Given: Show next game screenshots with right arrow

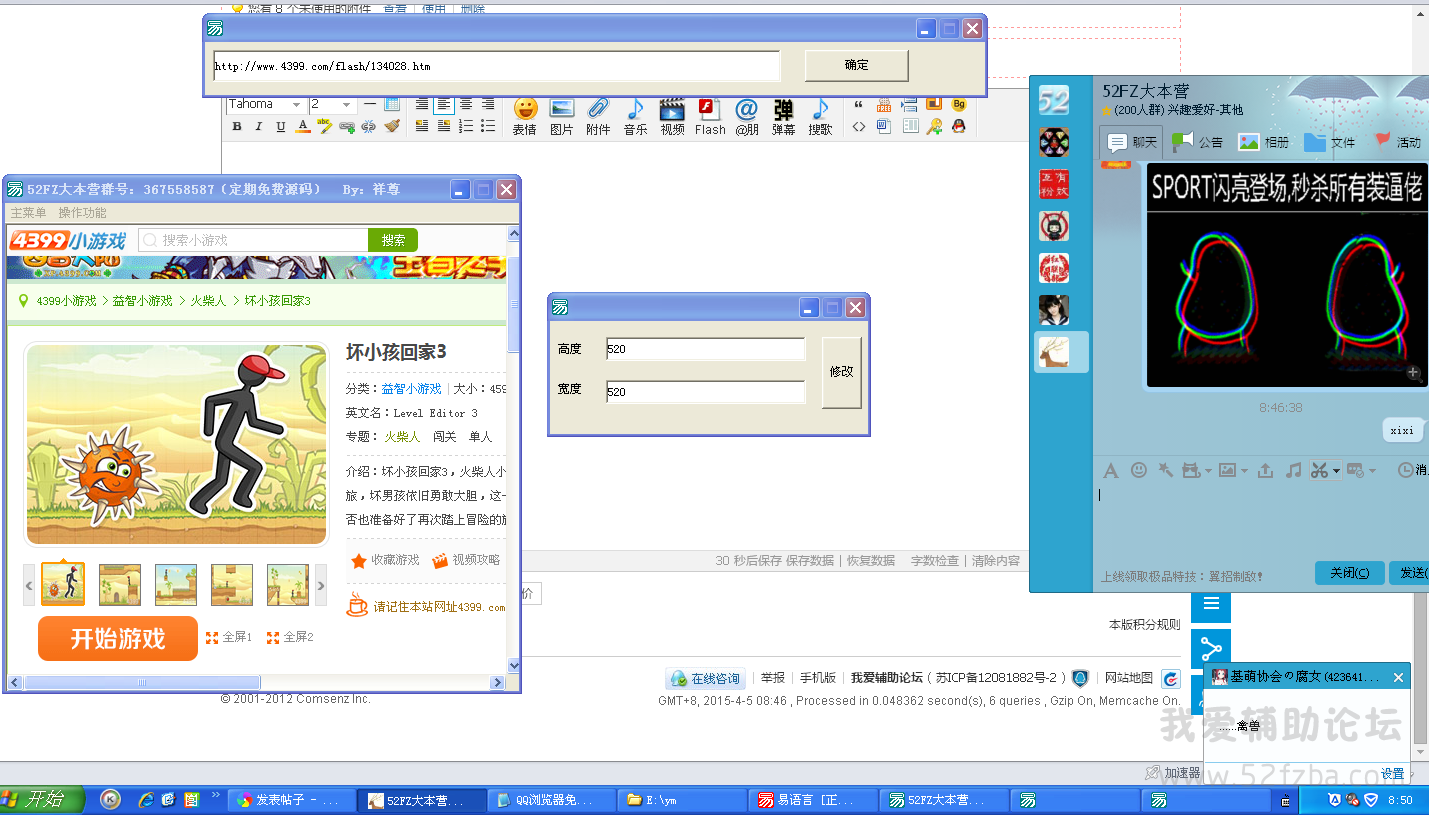Looking at the screenshot, I should pyautogui.click(x=320, y=585).
